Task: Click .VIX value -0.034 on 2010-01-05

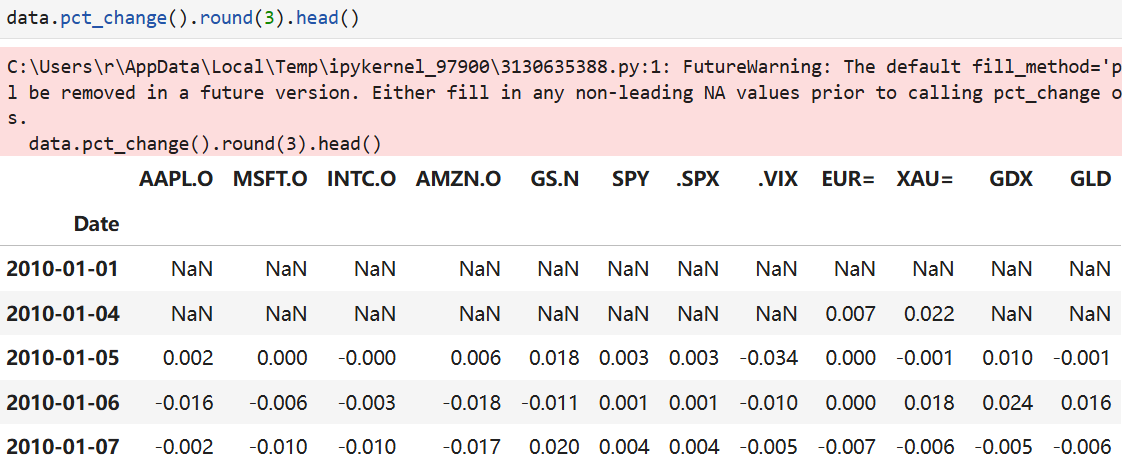Action: [768, 358]
